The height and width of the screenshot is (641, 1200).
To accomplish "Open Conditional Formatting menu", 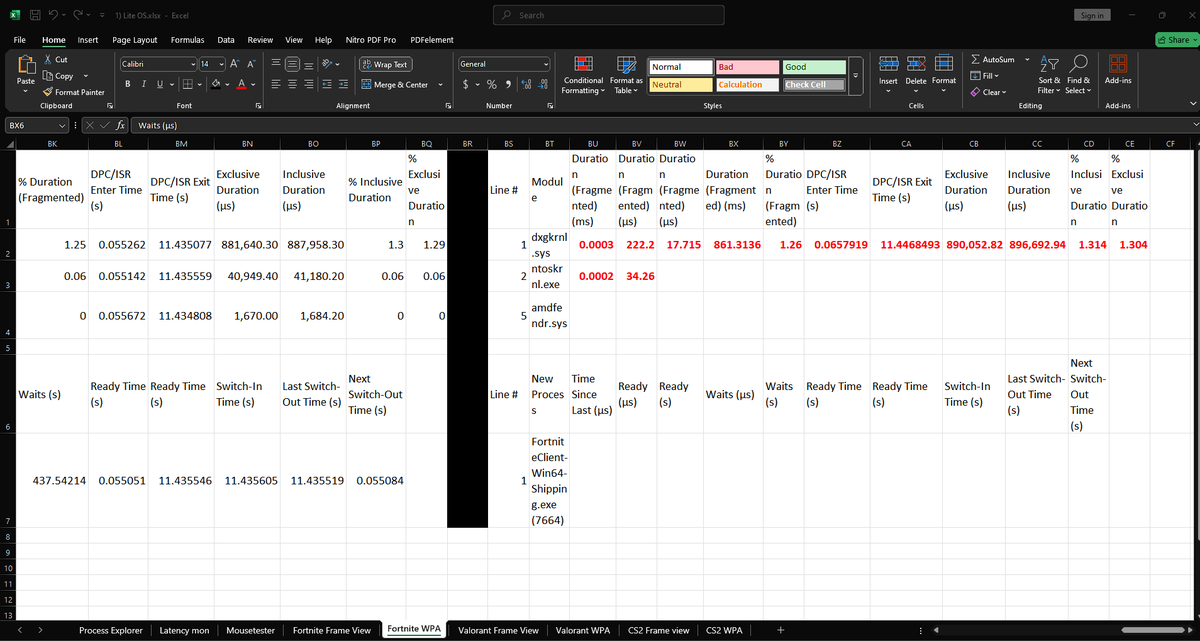I will pyautogui.click(x=582, y=76).
